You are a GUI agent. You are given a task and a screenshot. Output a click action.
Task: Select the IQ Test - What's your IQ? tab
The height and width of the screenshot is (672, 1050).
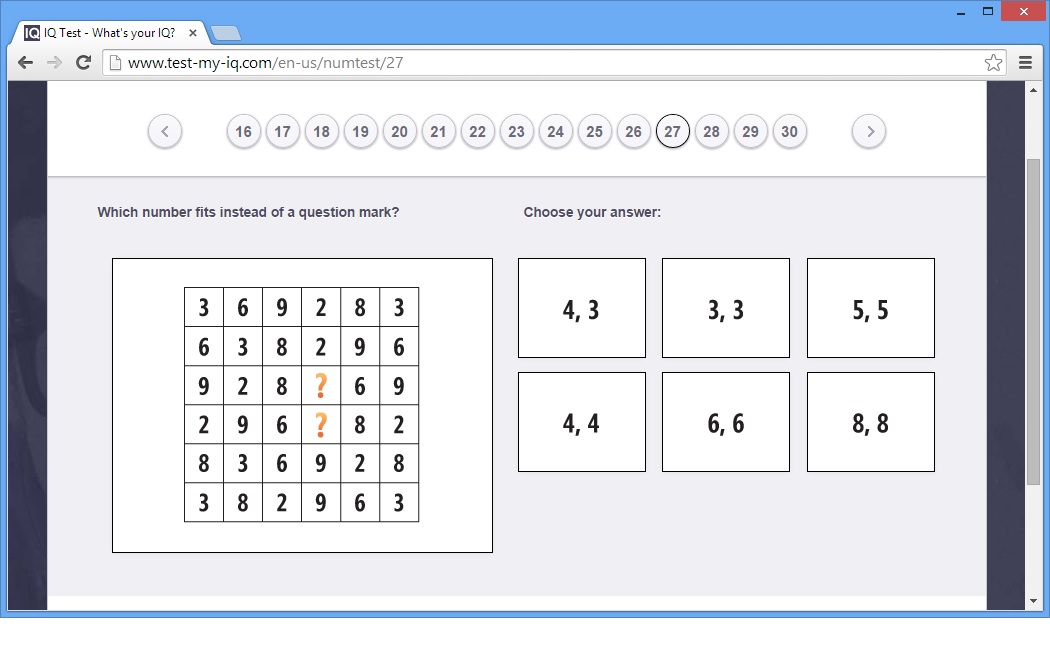pos(110,33)
